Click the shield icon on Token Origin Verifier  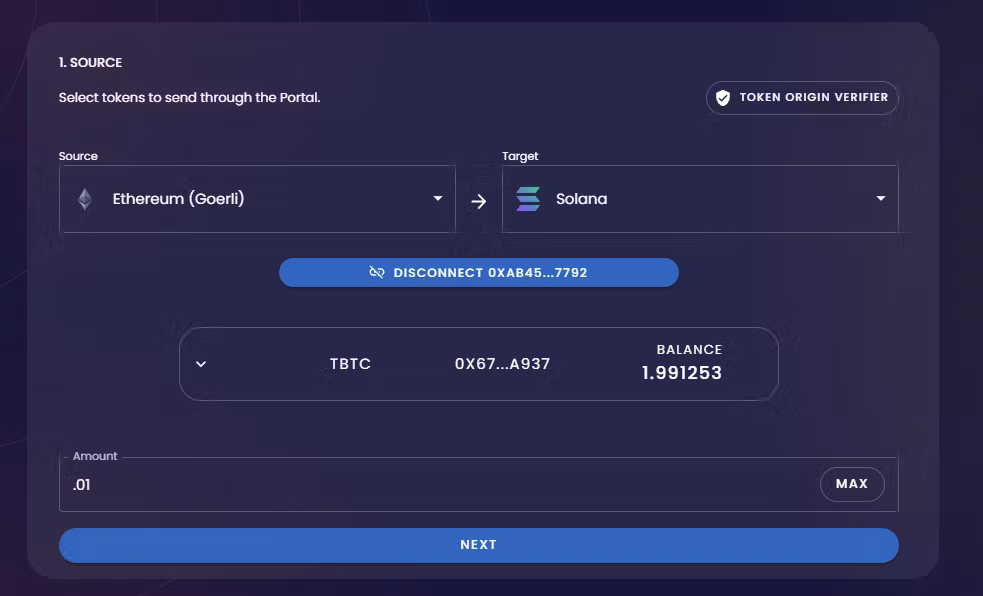point(723,97)
